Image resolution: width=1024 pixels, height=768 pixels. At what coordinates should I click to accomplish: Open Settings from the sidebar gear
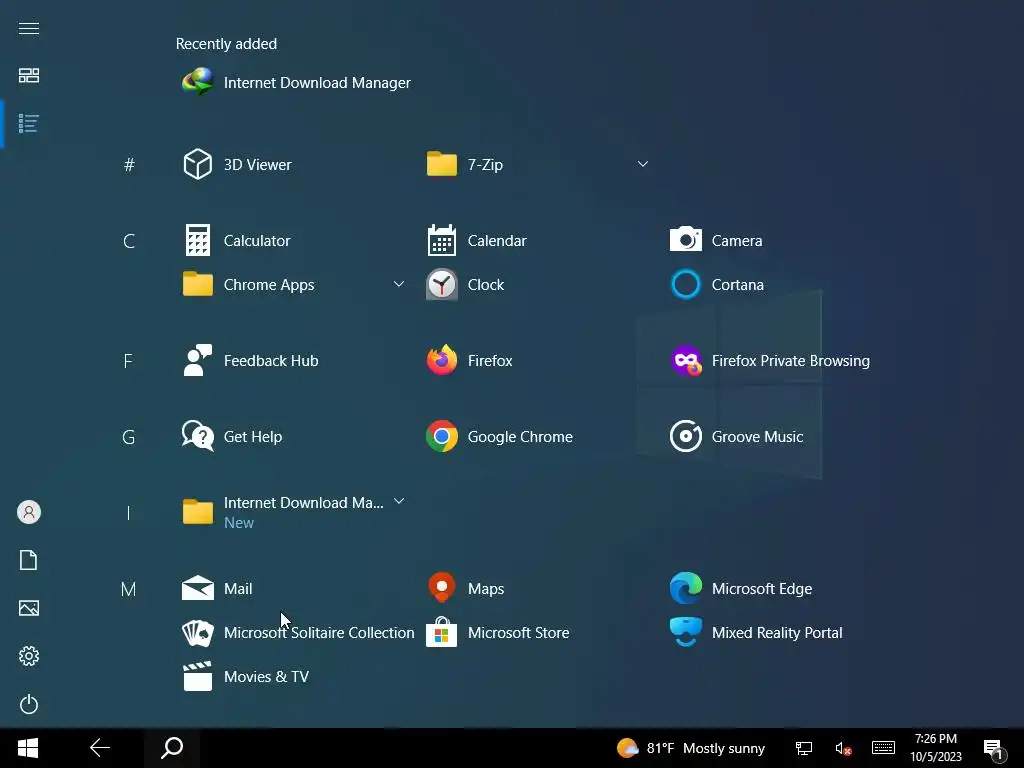[29, 656]
